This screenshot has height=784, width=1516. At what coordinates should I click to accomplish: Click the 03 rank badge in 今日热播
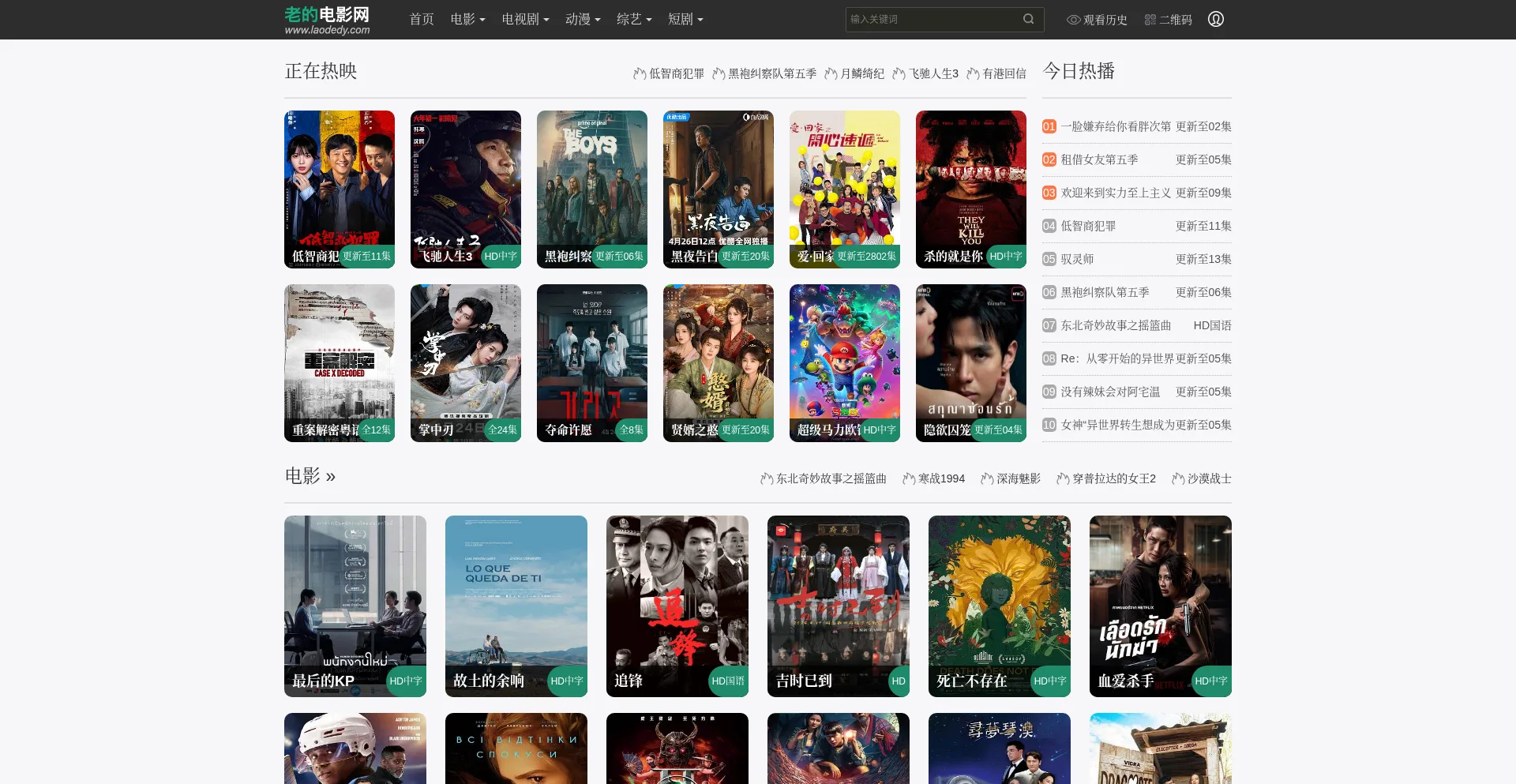click(1049, 193)
